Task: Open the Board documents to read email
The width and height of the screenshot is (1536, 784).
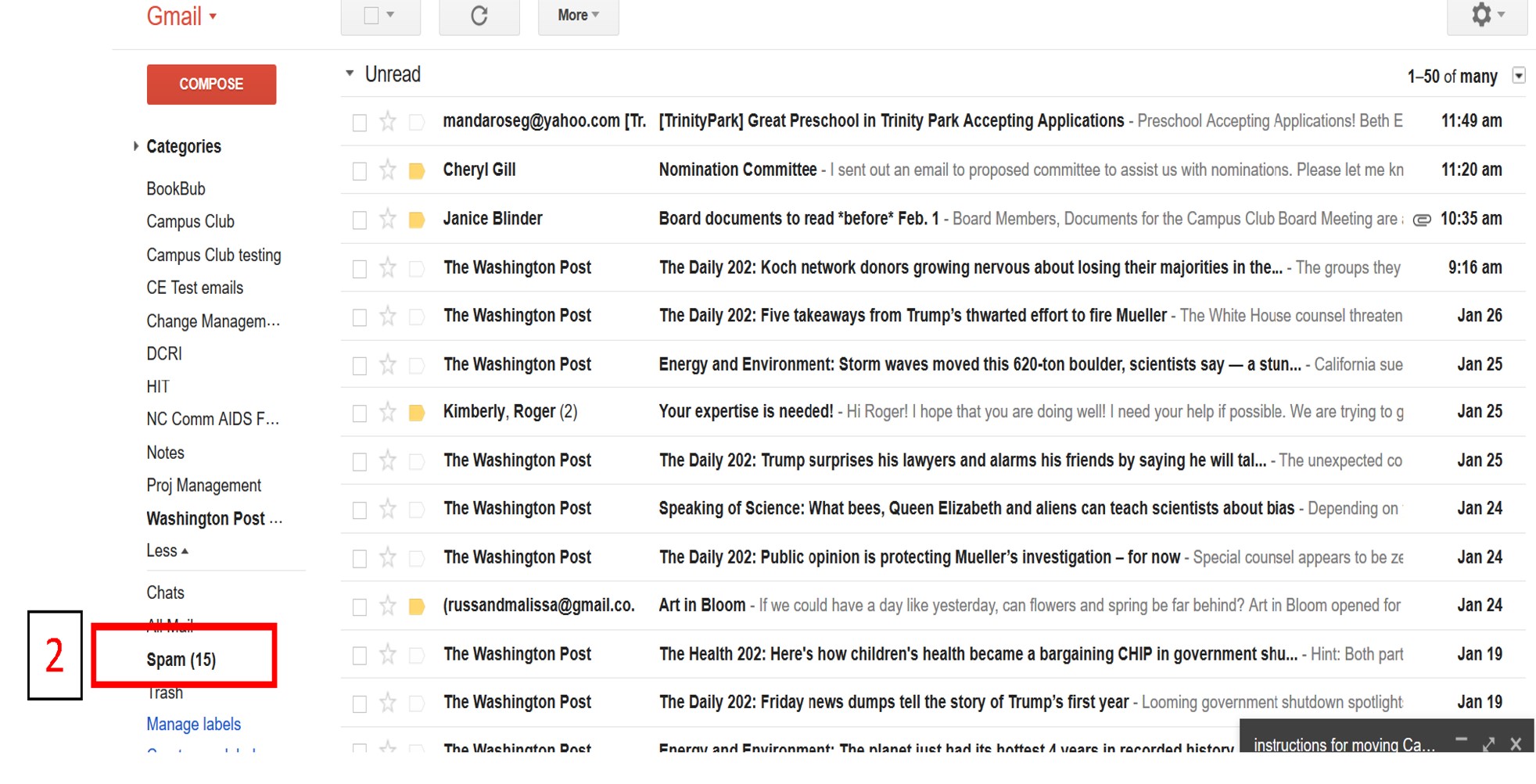Action: 932,219
